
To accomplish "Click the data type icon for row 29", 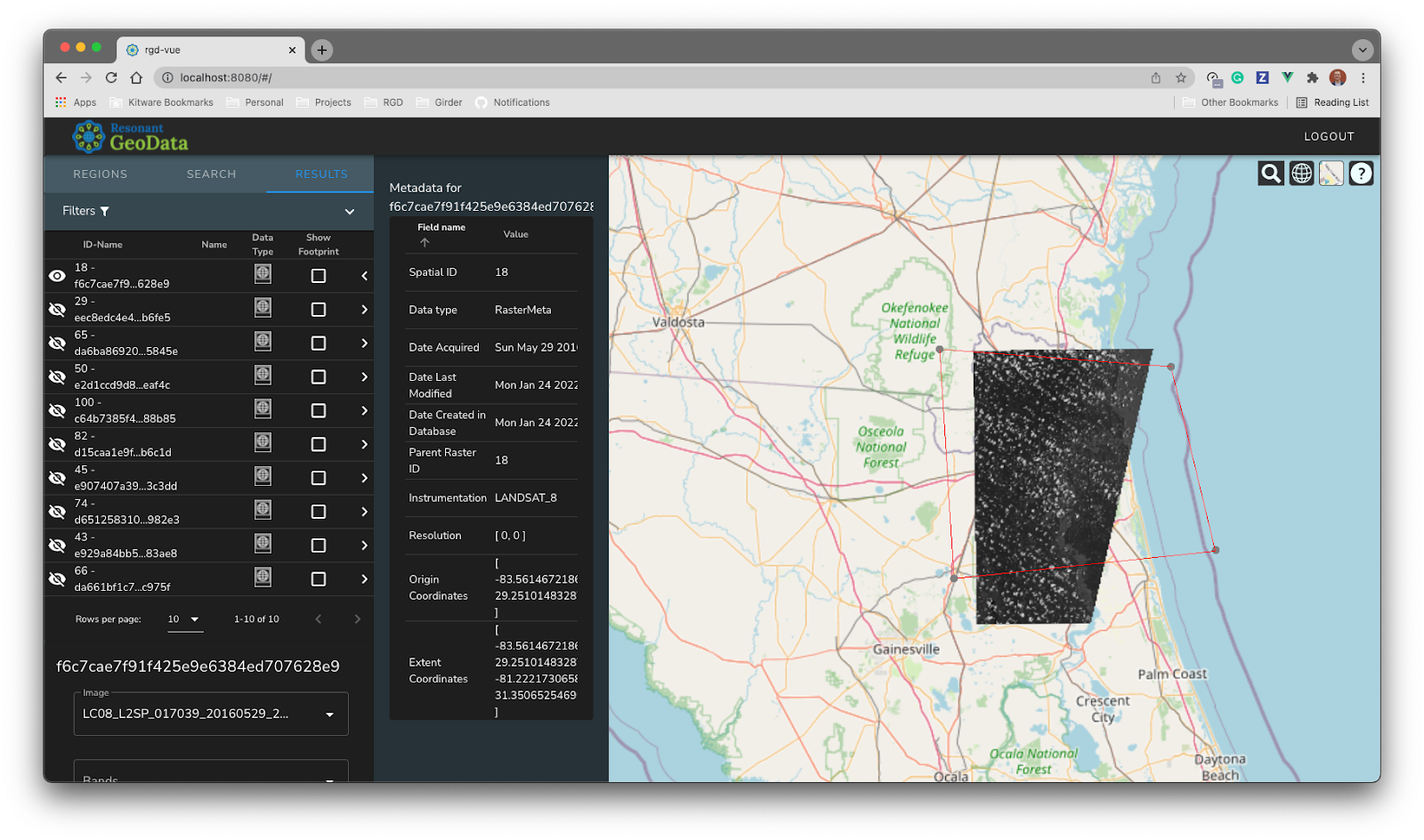I will [x=263, y=308].
